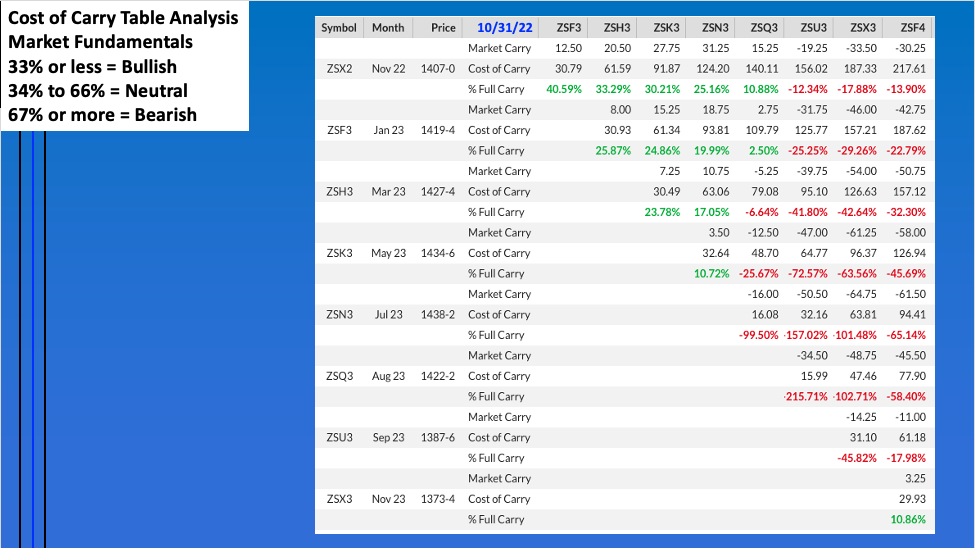Click the -41.80% full carry value
The height and width of the screenshot is (548, 975).
[808, 212]
